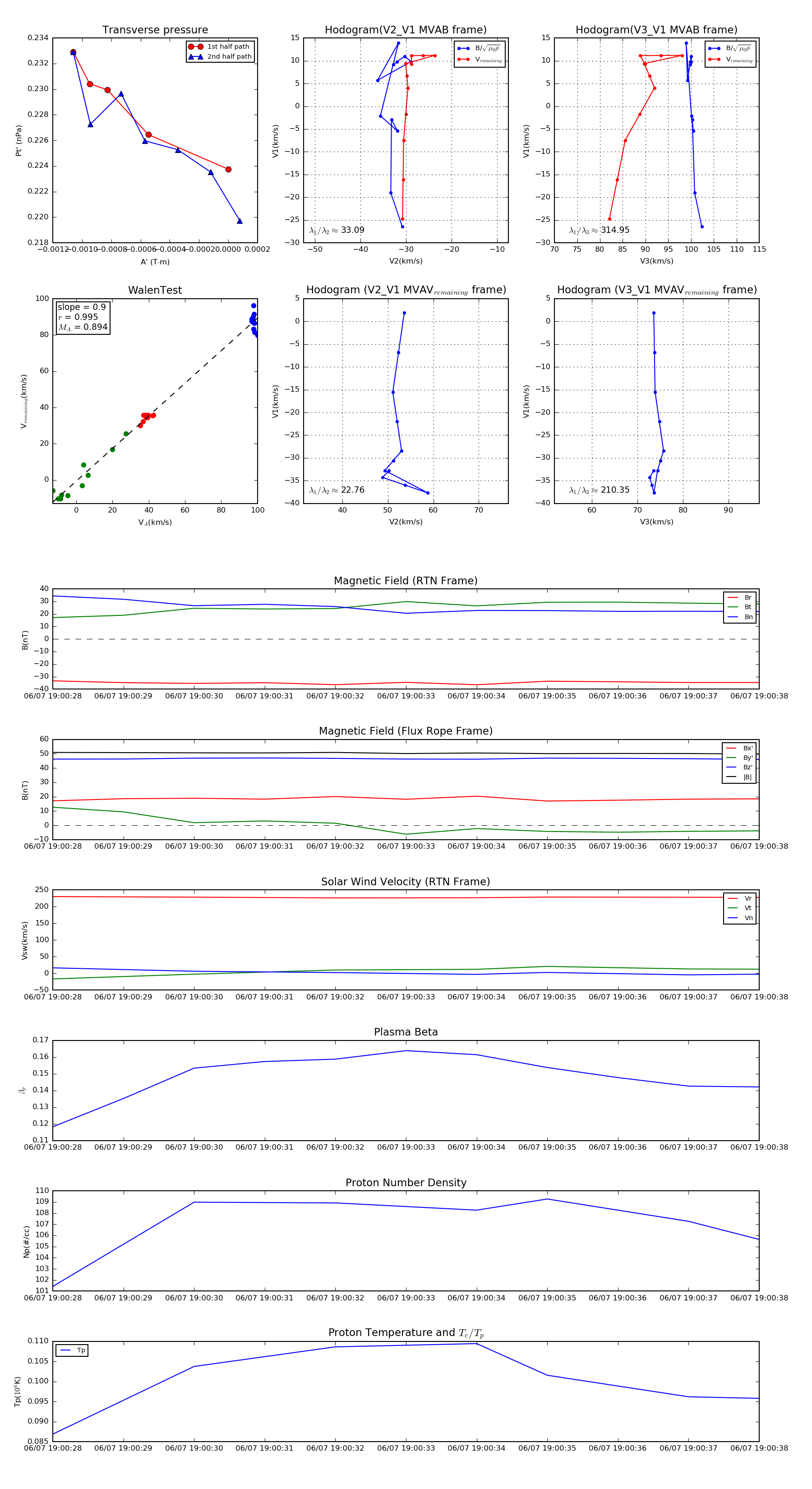Click the 'Hodogram (V2_V1 MVAV remaining frame)' title
812x1489 pixels.
click(406, 290)
